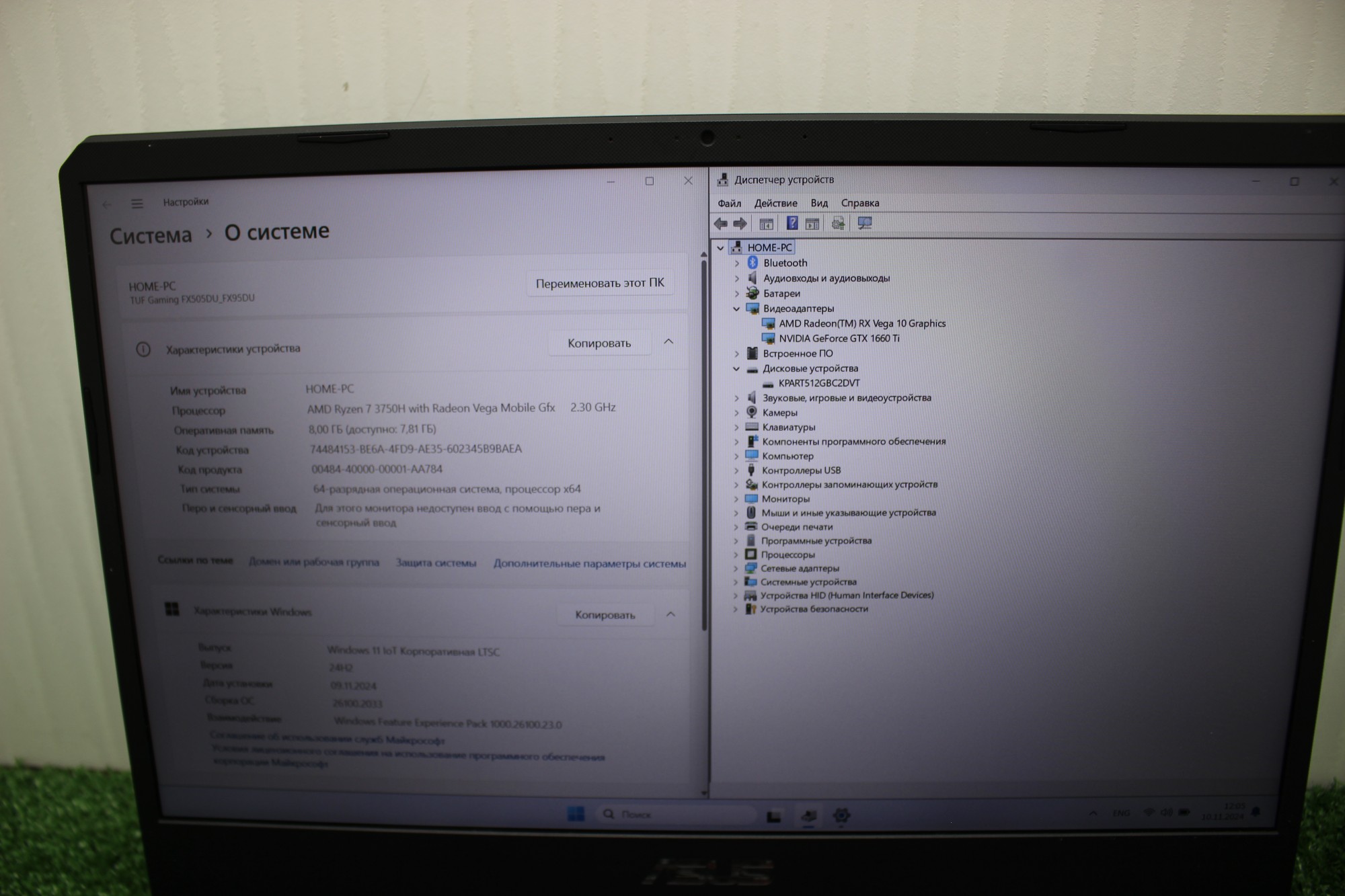This screenshot has height=896, width=1345.
Task: Click the Help question mark toolbar icon
Action: click(x=792, y=223)
